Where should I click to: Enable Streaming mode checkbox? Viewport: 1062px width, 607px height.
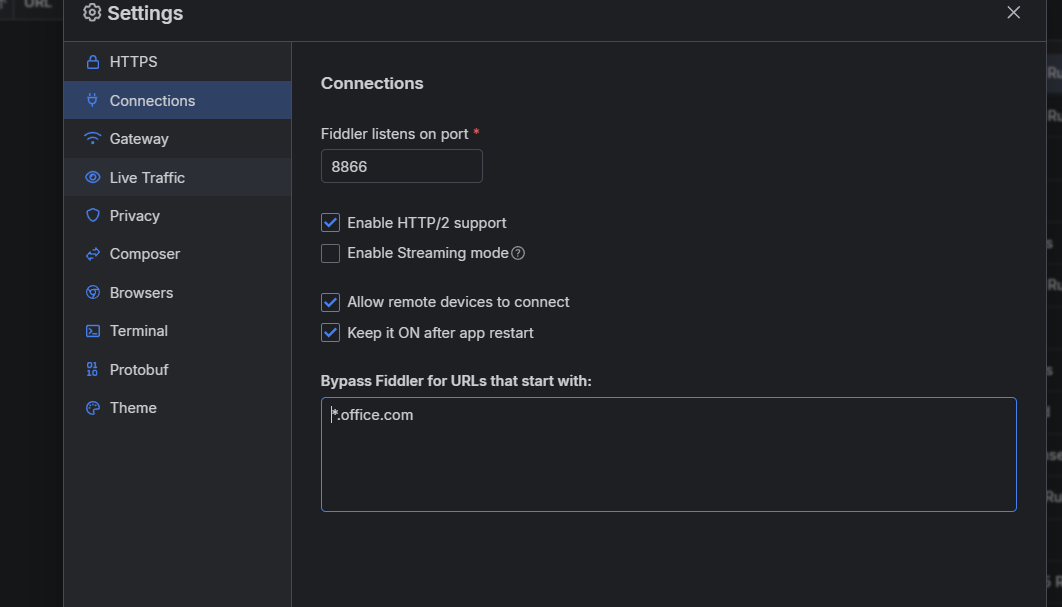330,254
